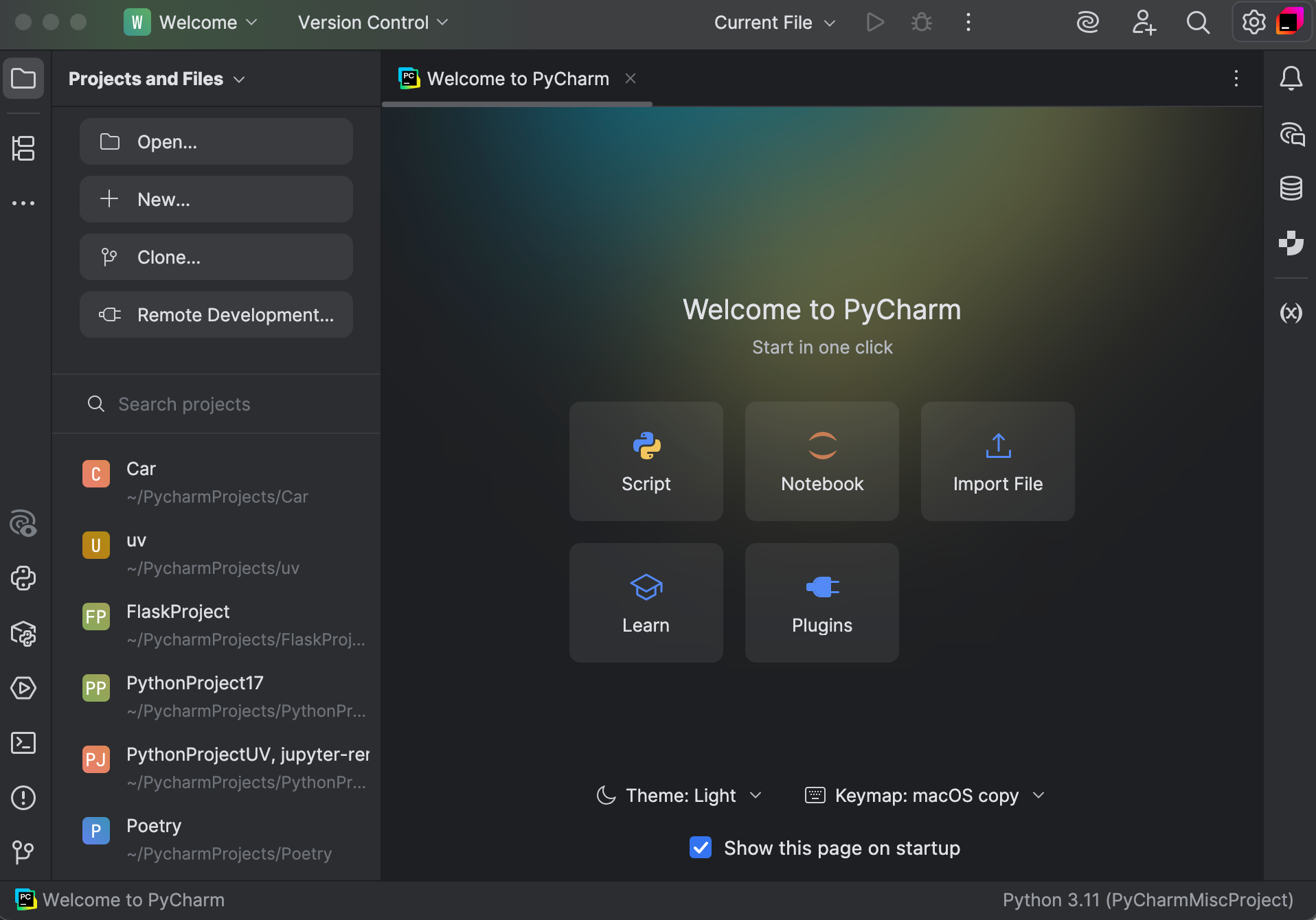Open the Notifications bell icon
The height and width of the screenshot is (920, 1316).
(x=1291, y=78)
